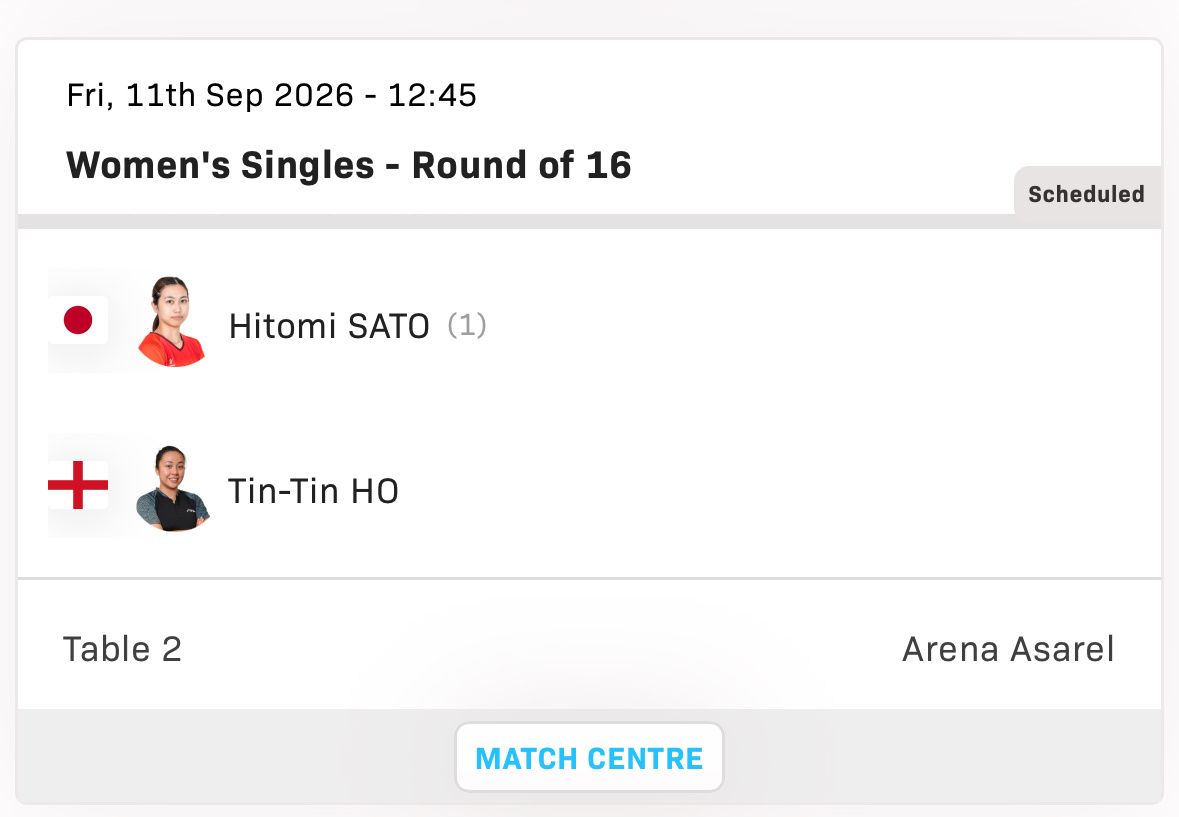Click the 12:45 match start time
The height and width of the screenshot is (817, 1179).
(432, 95)
